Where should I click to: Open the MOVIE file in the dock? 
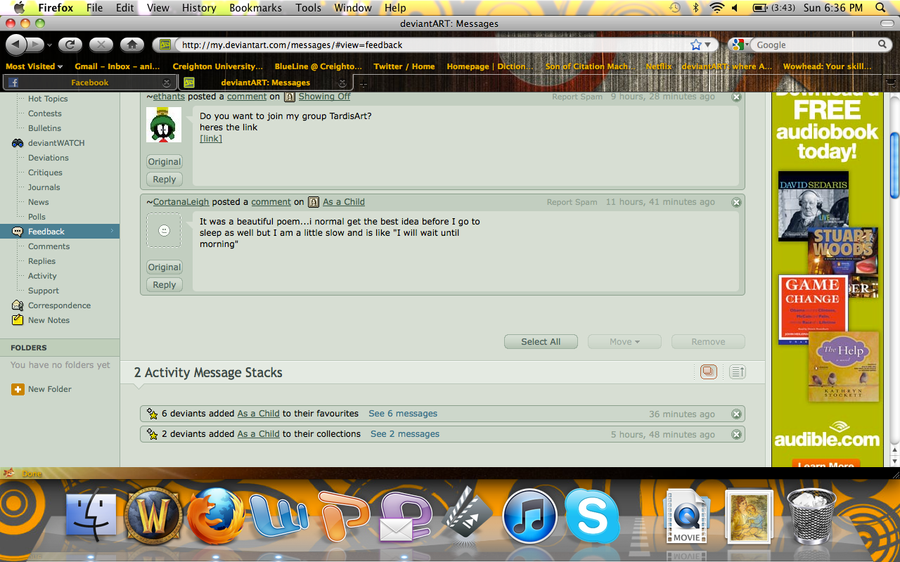[686, 516]
